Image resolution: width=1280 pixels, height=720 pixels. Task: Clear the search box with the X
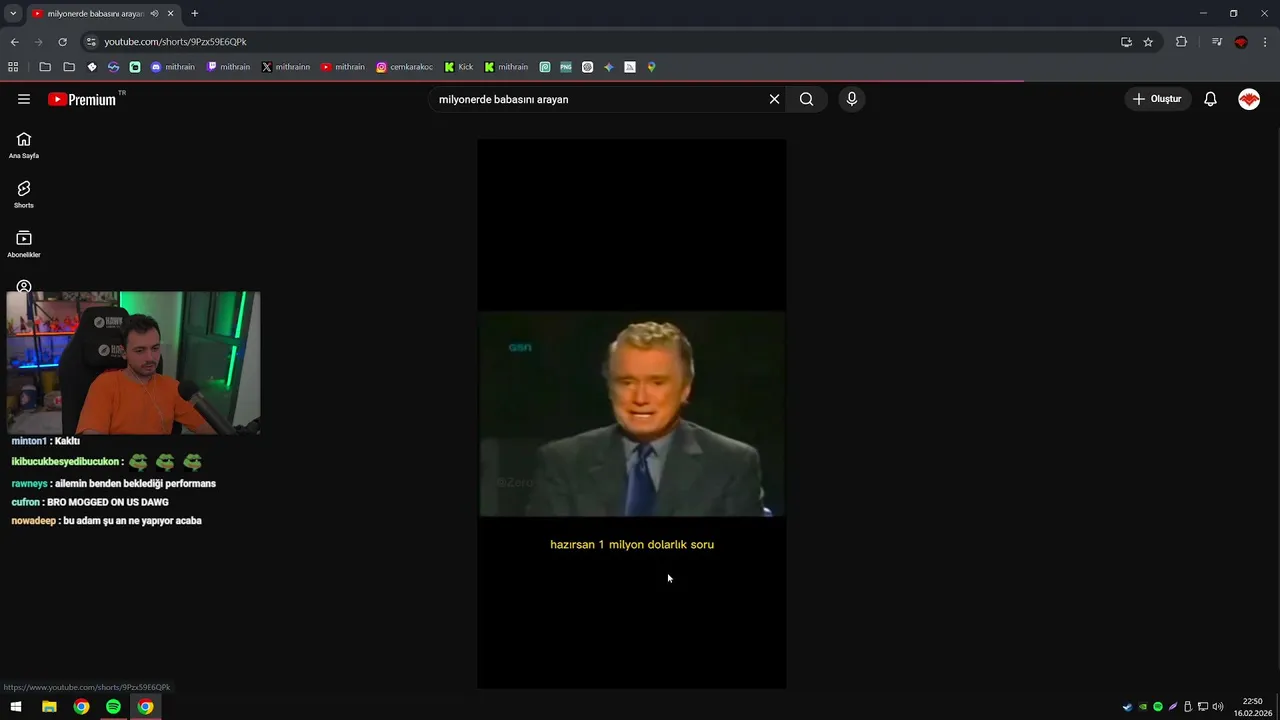pyautogui.click(x=774, y=99)
